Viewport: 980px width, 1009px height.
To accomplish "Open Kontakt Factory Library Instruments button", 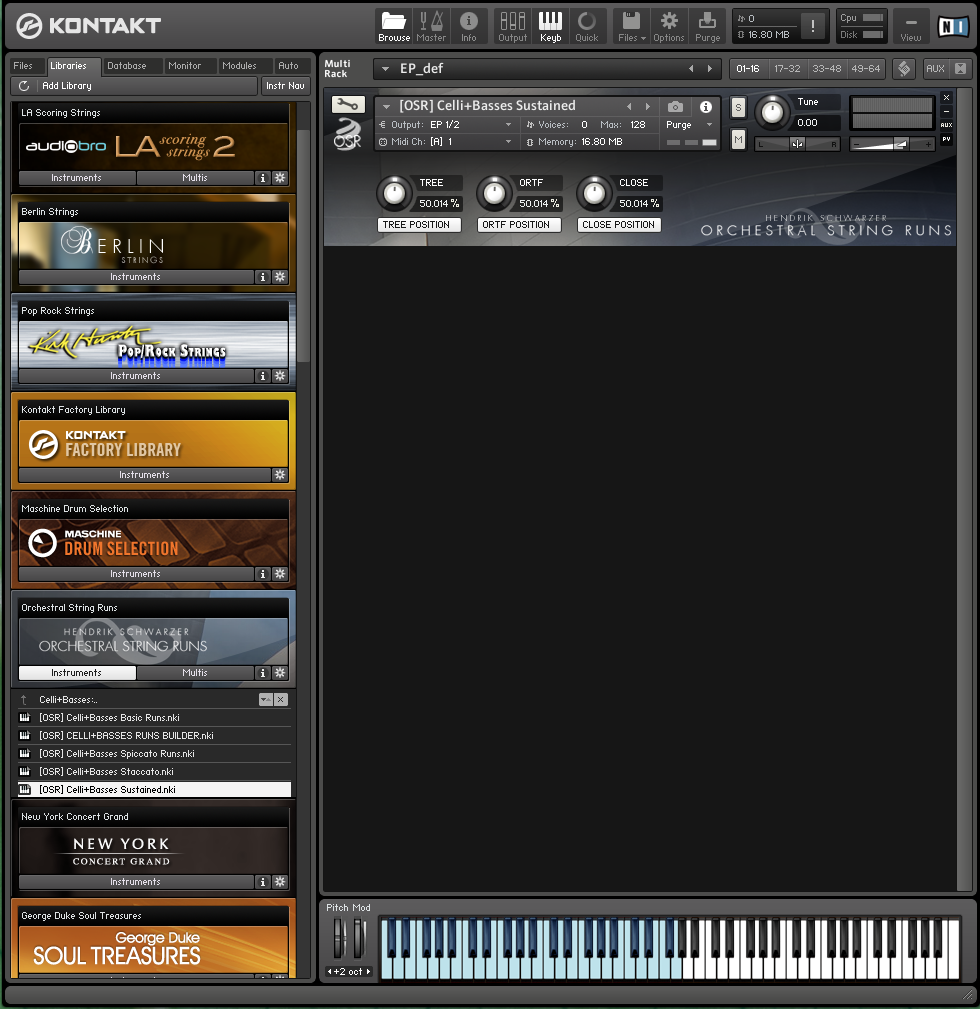I will point(144,475).
